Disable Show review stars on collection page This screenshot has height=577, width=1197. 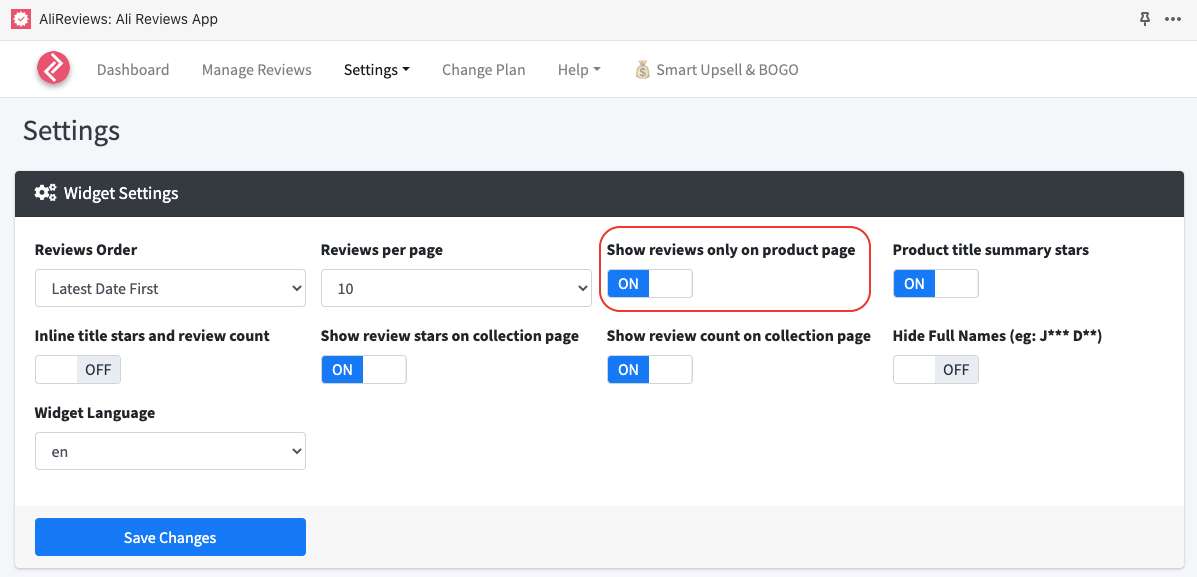coord(363,370)
